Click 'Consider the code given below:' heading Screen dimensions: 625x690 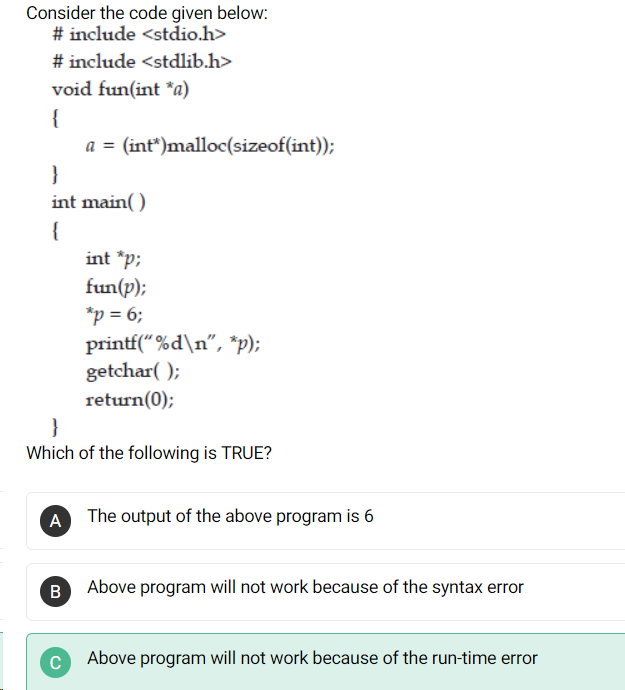(147, 13)
